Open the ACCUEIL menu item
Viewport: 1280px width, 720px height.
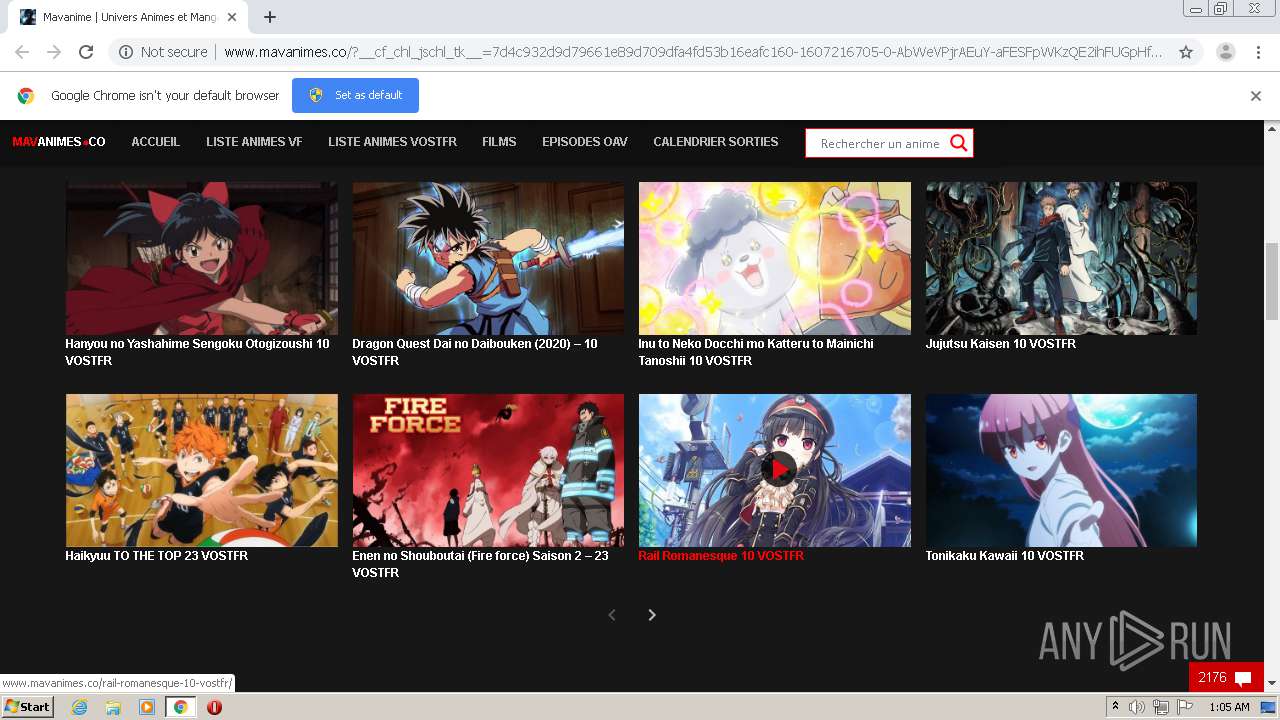(156, 142)
